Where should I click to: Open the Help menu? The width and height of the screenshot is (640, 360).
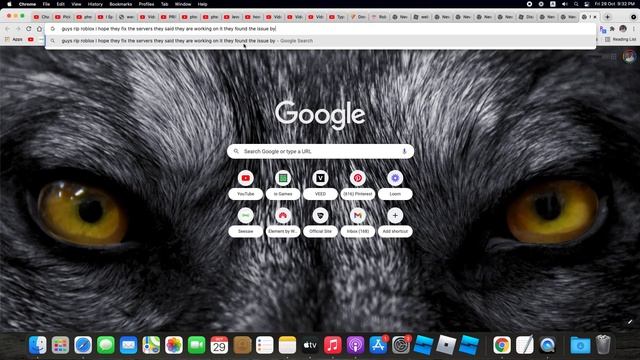point(202,4)
